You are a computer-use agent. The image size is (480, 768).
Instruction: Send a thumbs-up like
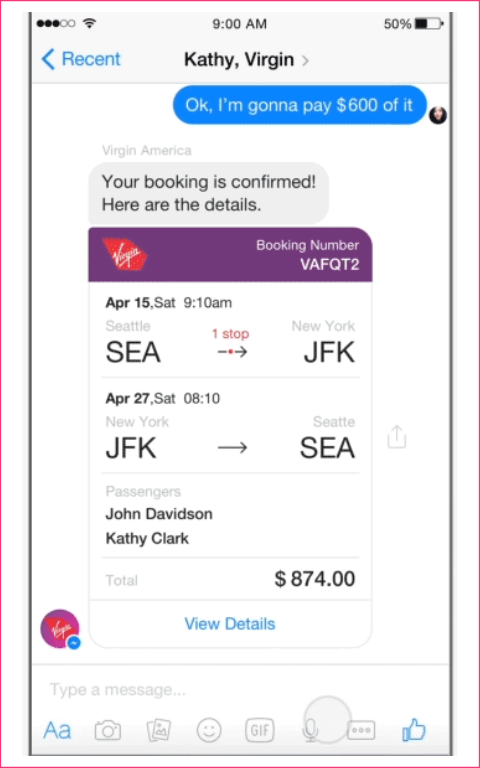coord(414,729)
